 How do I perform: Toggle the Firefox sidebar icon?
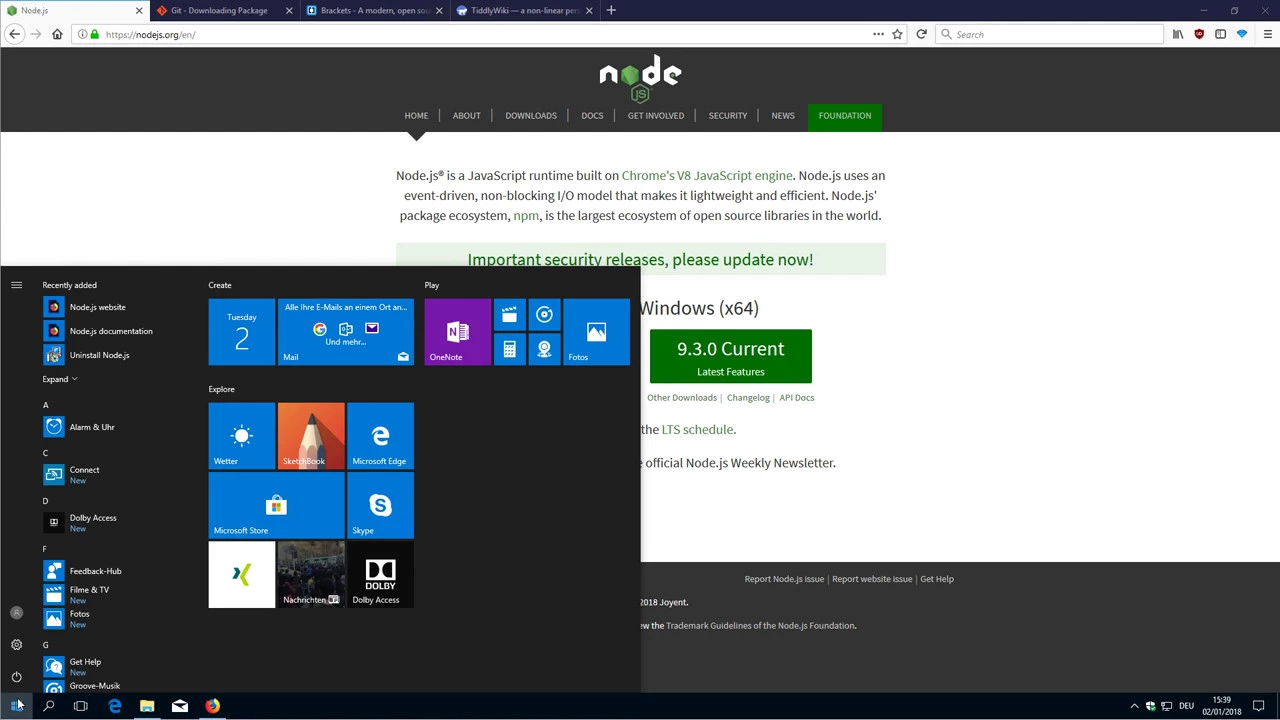[1220, 34]
